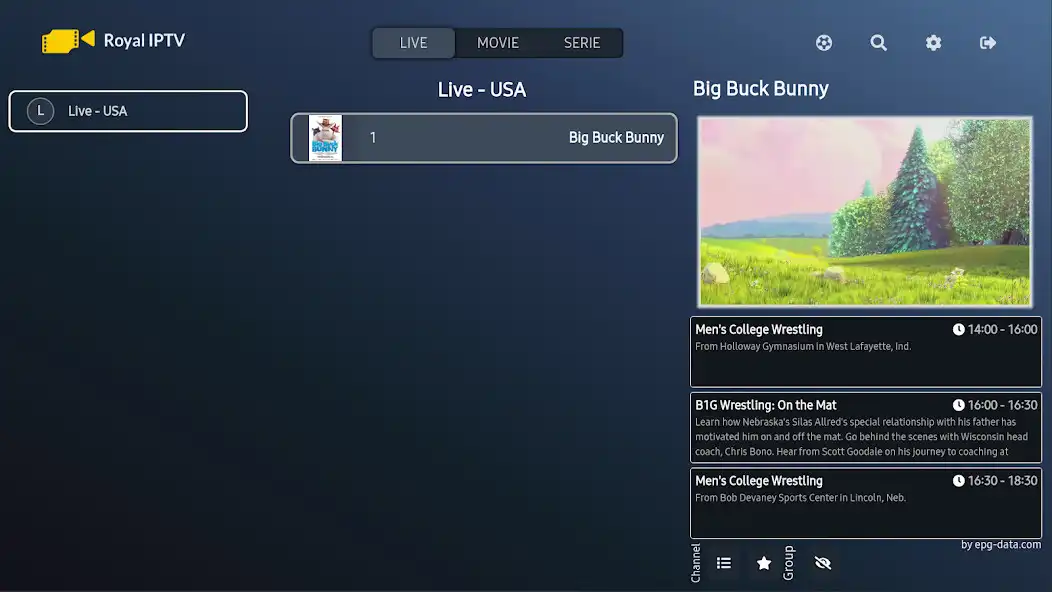Open the sports events section via soccer icon
The image size is (1052, 592).
[823, 42]
